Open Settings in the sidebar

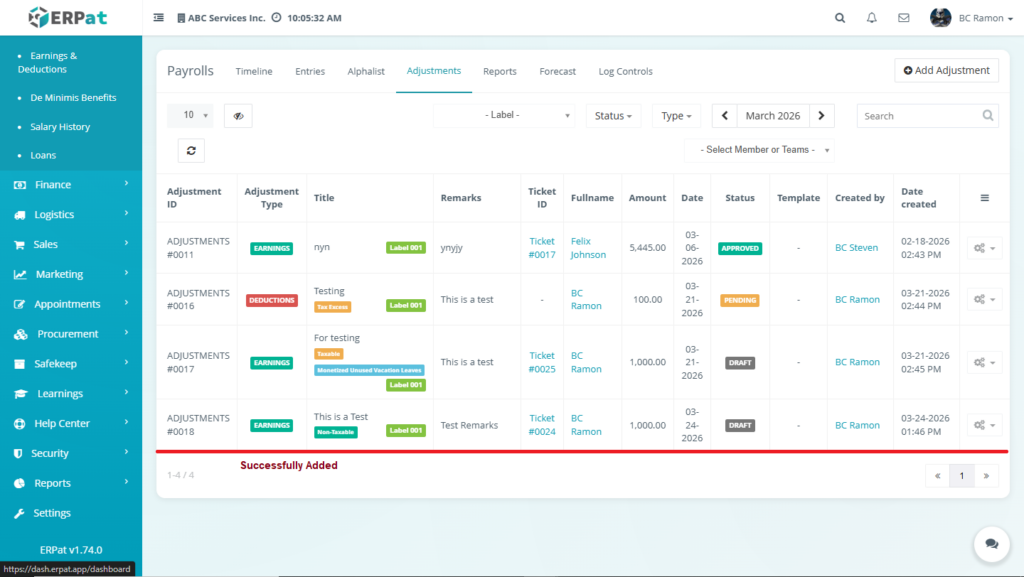pyautogui.click(x=52, y=513)
